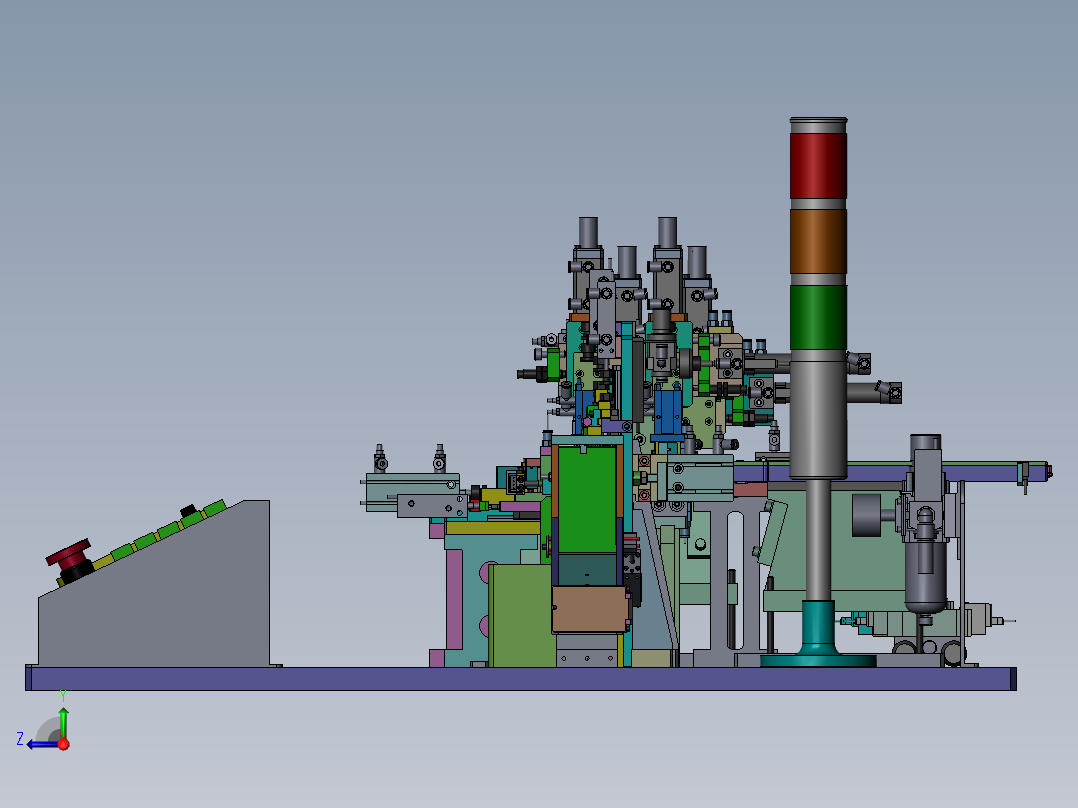Select the thin gray pole of the tower light
The width and height of the screenshot is (1078, 808).
[x=818, y=540]
